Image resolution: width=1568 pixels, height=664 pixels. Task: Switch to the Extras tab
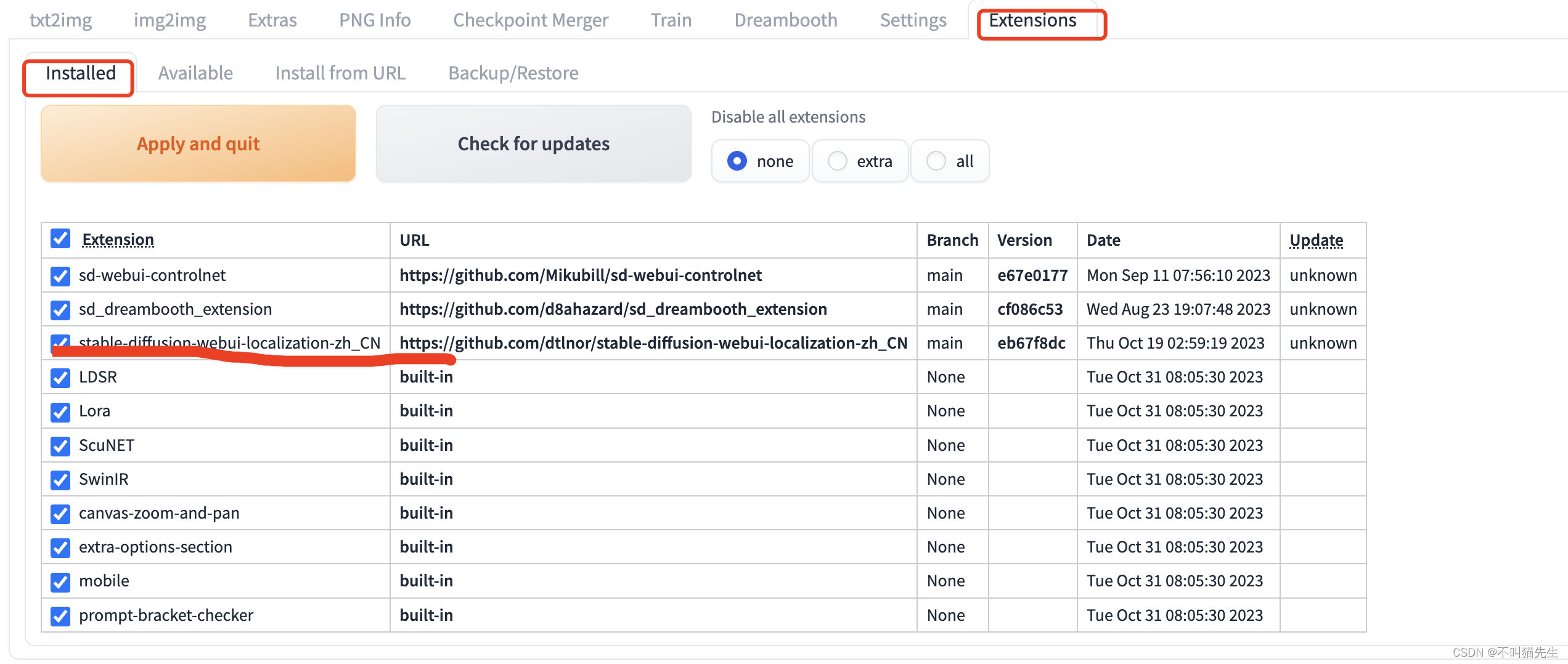pyautogui.click(x=272, y=20)
